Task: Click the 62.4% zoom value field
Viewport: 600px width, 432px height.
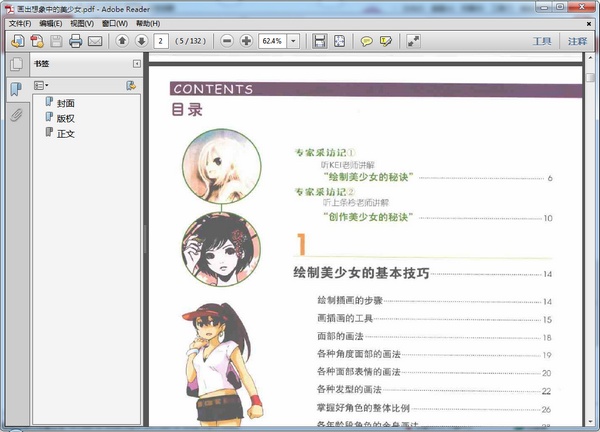Action: tap(272, 41)
